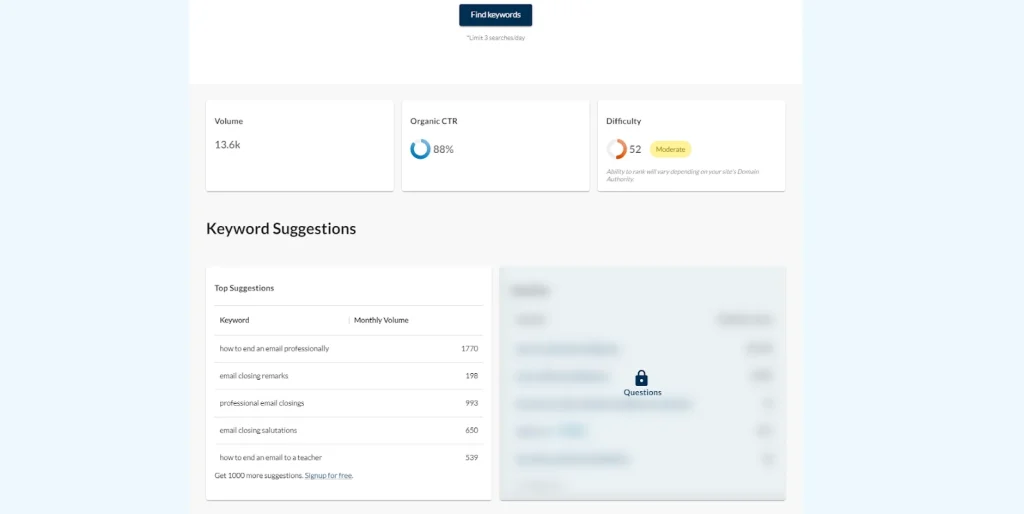Screen dimensions: 1024x514
Task: Click the locked Questions label
Action: (643, 393)
